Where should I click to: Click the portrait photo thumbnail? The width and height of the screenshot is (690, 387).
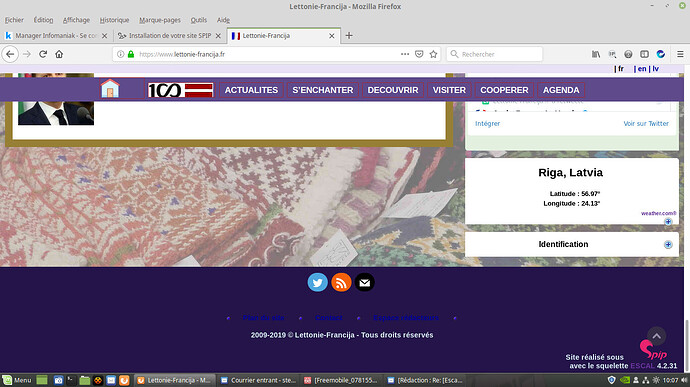[x=56, y=100]
